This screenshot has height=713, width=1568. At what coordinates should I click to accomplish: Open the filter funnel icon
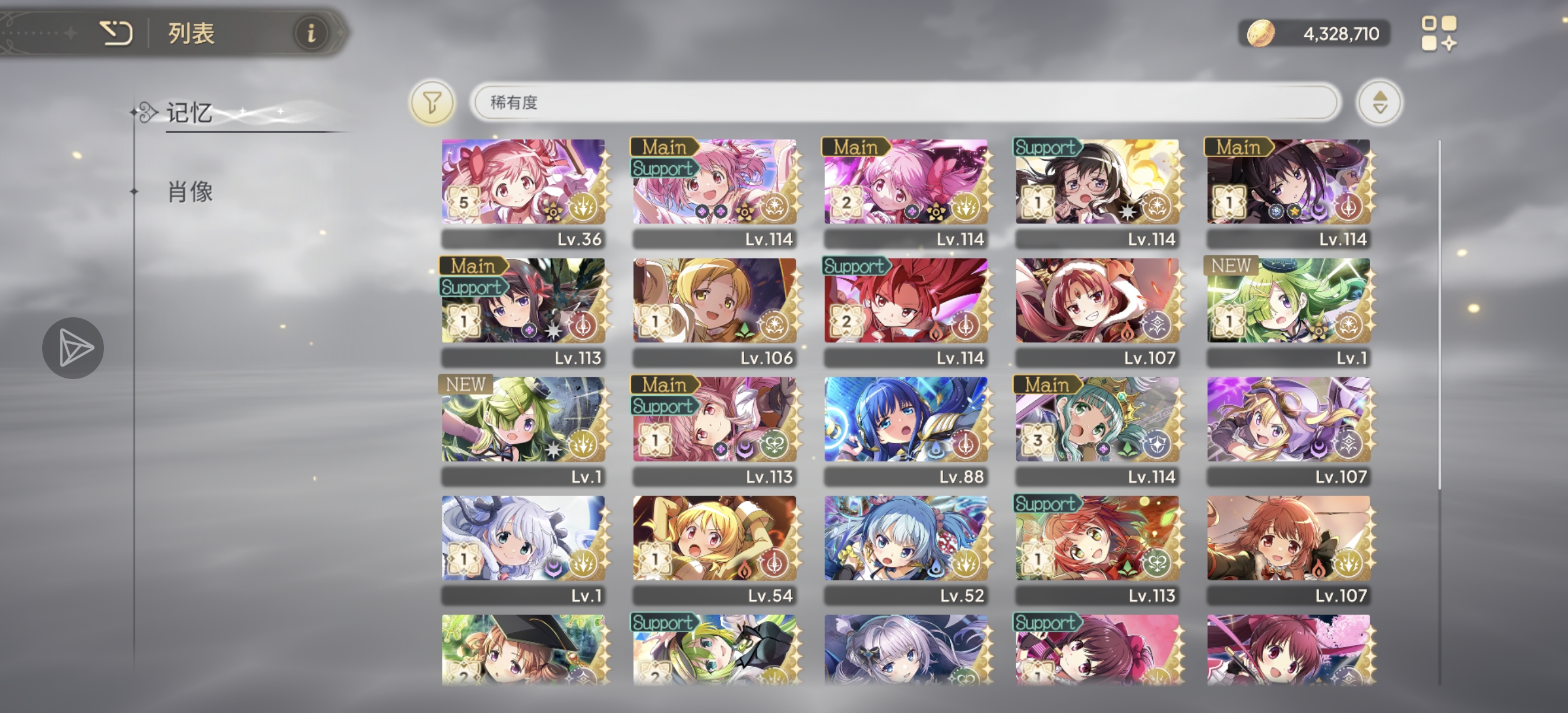pyautogui.click(x=432, y=102)
